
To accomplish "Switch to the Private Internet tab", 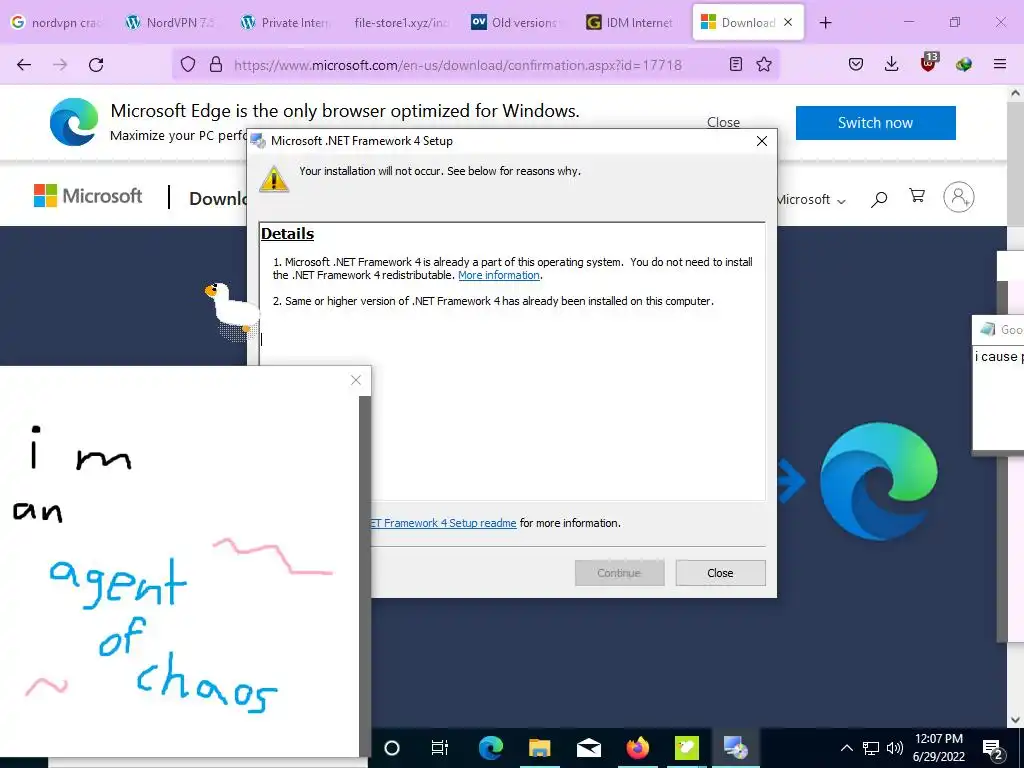I will click(286, 23).
